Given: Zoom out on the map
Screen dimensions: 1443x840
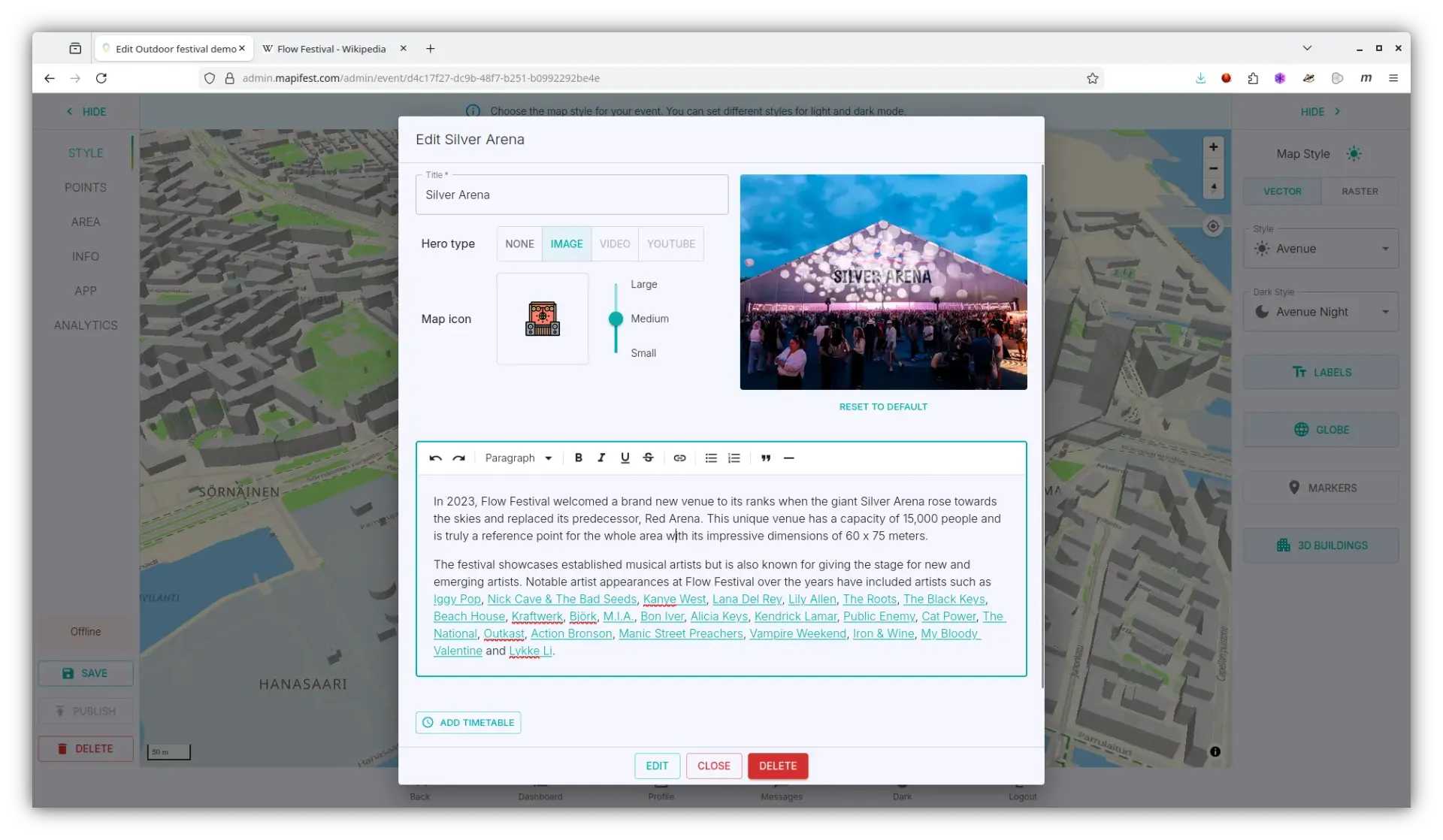Looking at the screenshot, I should pos(1213,168).
